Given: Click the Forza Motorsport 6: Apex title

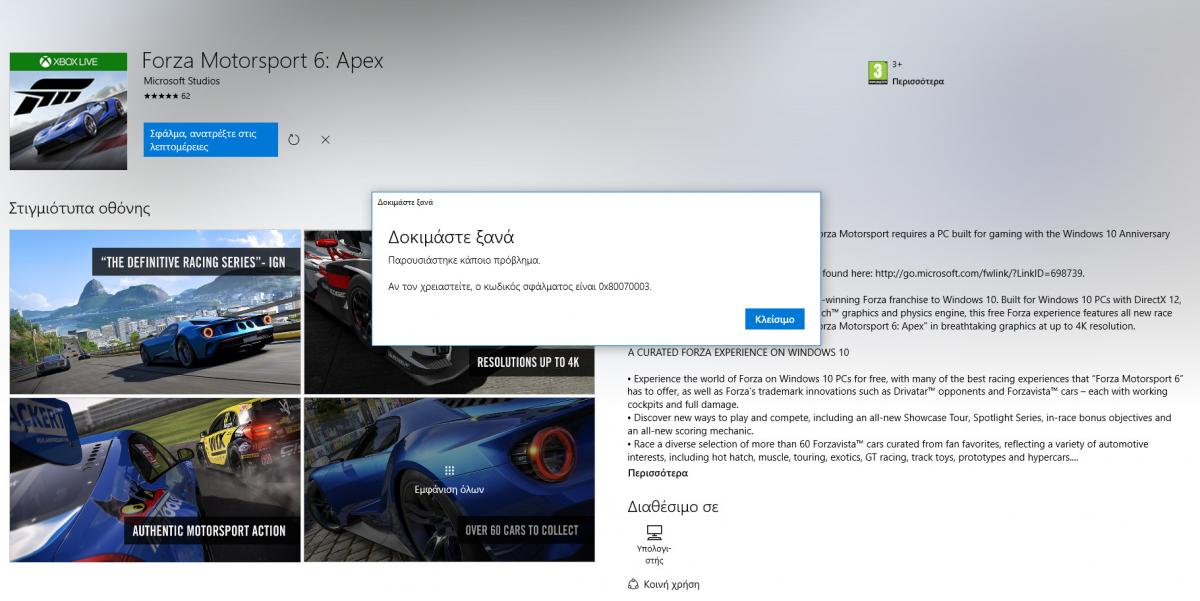Looking at the screenshot, I should point(262,60).
